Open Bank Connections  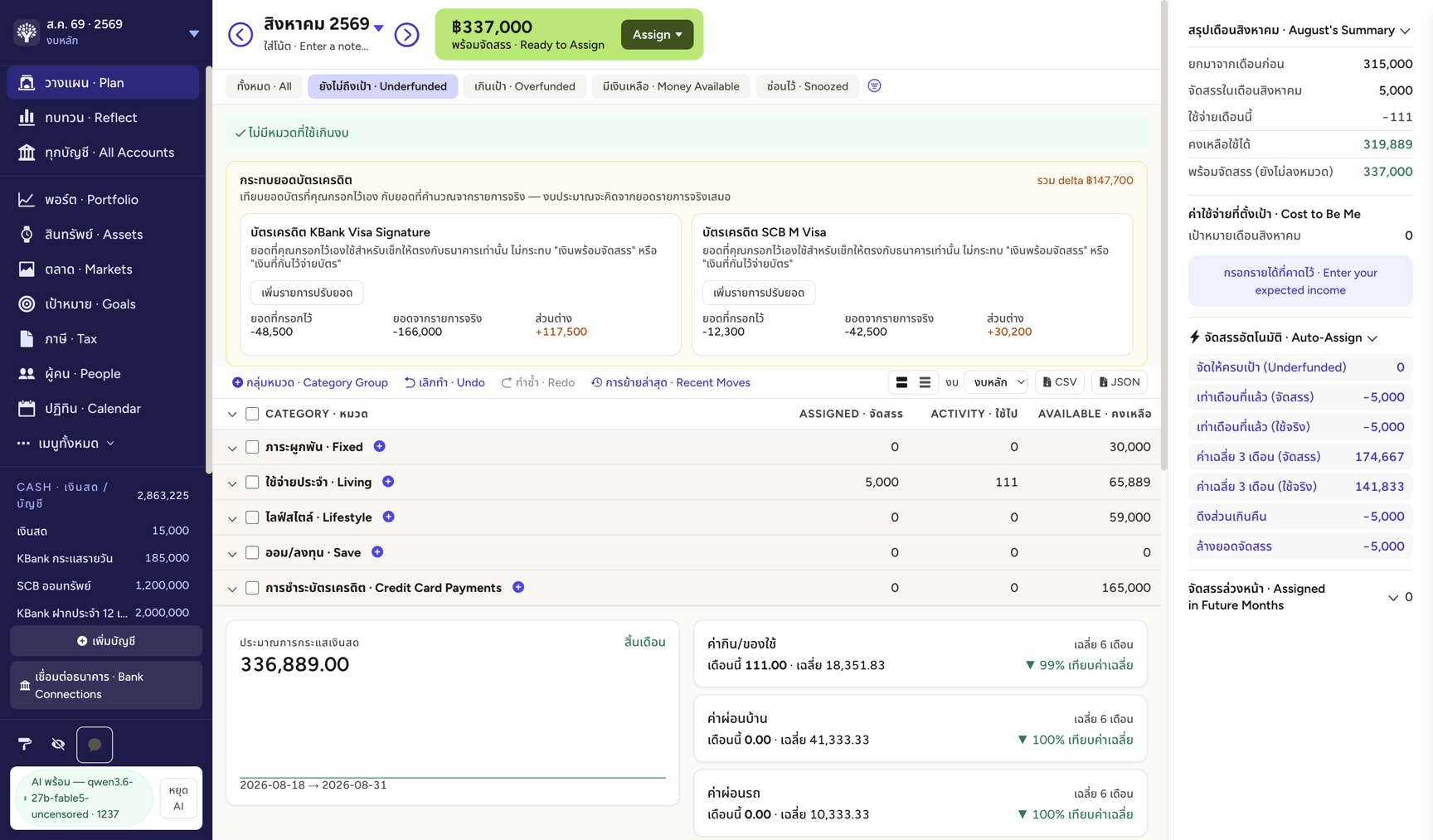106,685
